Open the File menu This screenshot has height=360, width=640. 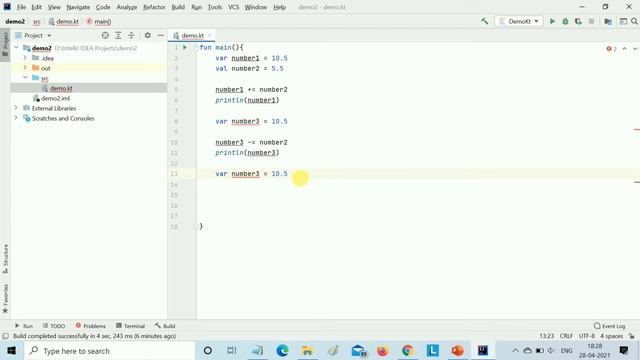(x=21, y=7)
